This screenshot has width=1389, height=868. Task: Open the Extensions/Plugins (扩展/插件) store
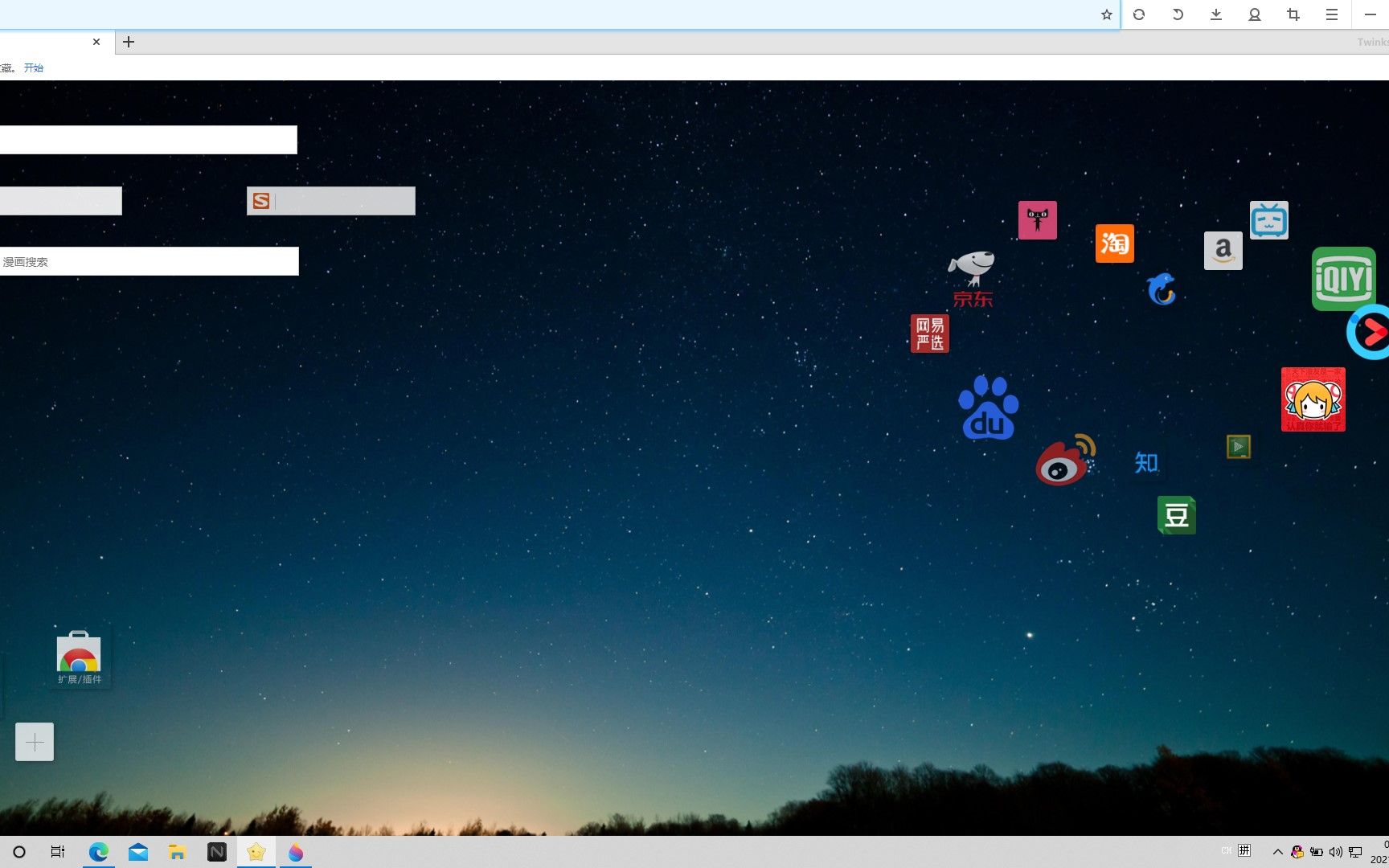coord(79,658)
